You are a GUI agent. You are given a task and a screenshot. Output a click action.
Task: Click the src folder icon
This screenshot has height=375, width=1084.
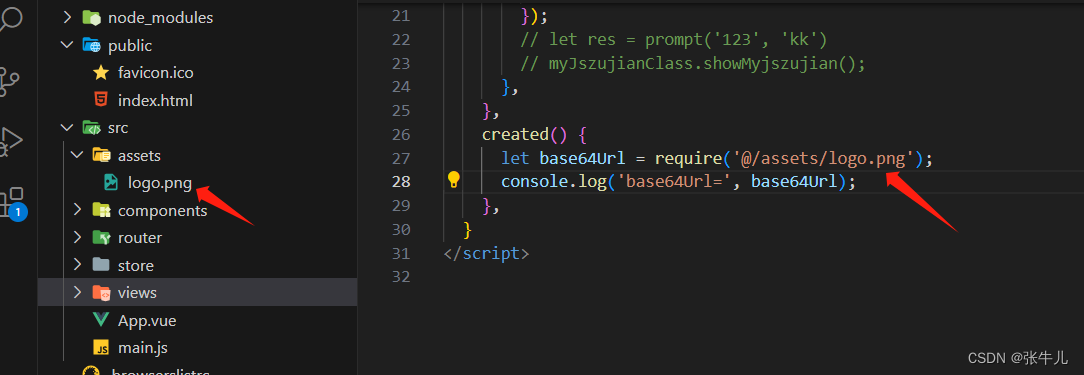click(91, 127)
